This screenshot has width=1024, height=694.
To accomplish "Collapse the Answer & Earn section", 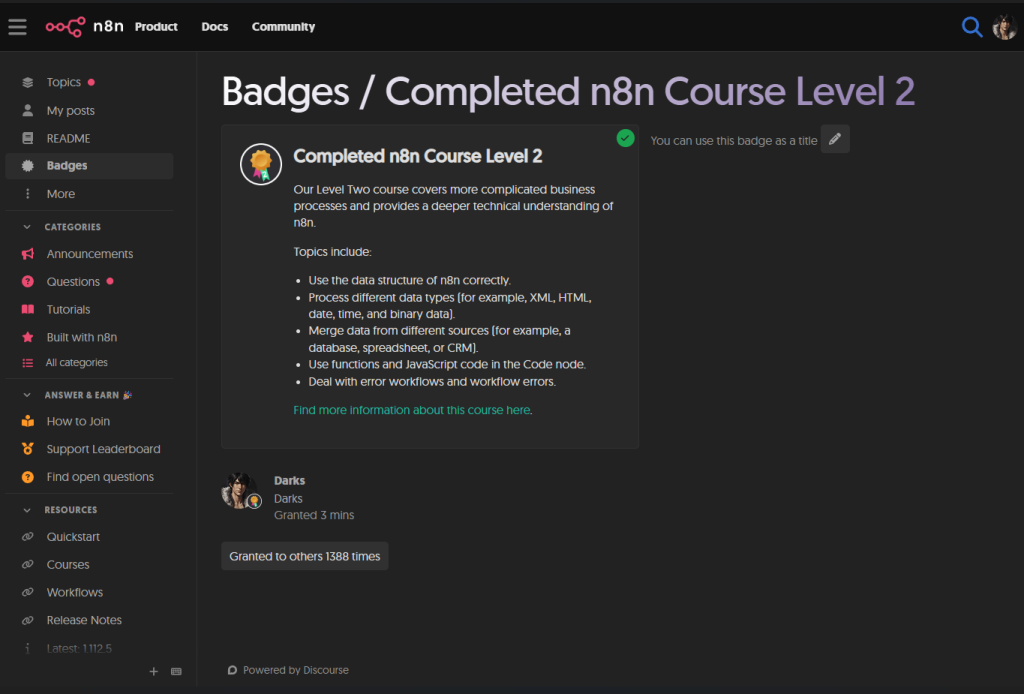I will [28, 395].
